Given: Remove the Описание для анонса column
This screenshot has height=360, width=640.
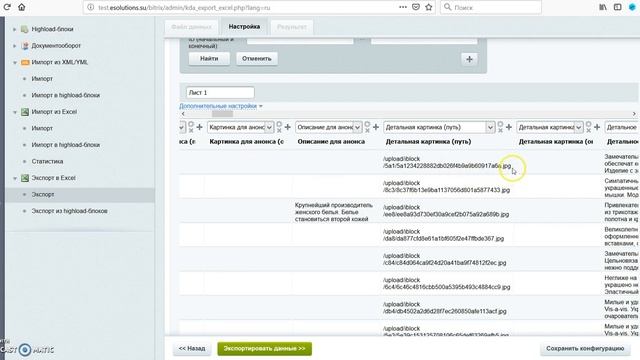Looking at the screenshot, I should point(367,130).
